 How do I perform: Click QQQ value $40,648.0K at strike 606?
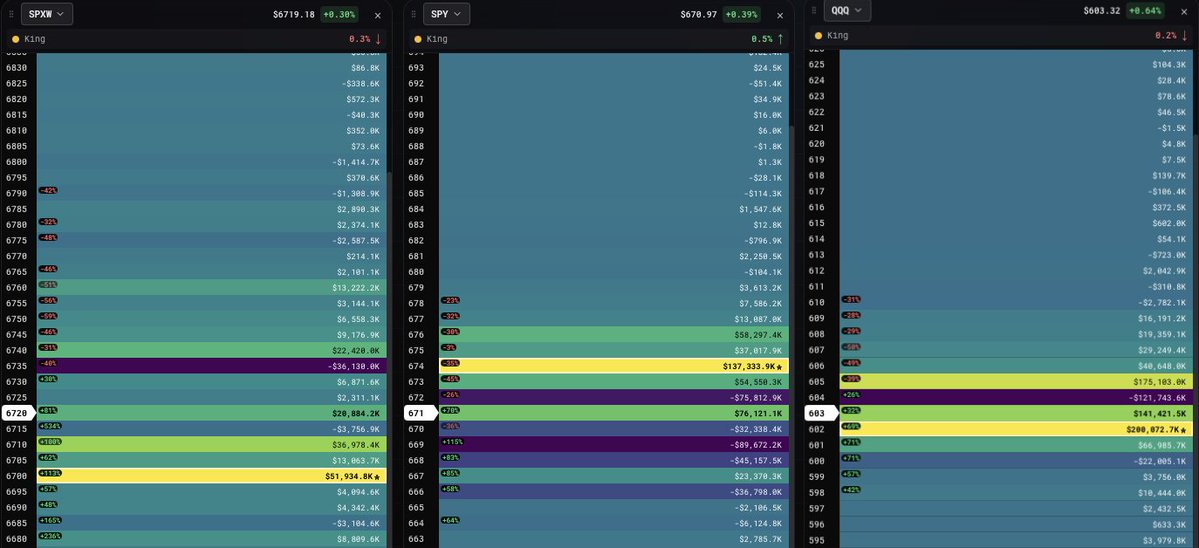coord(1162,366)
